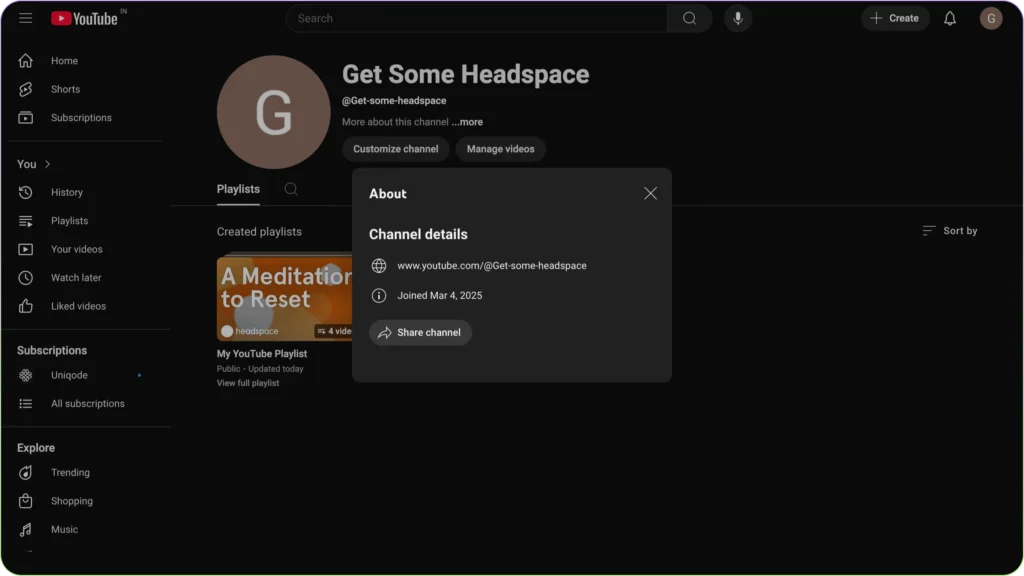Click the search magnifier icon

689,18
